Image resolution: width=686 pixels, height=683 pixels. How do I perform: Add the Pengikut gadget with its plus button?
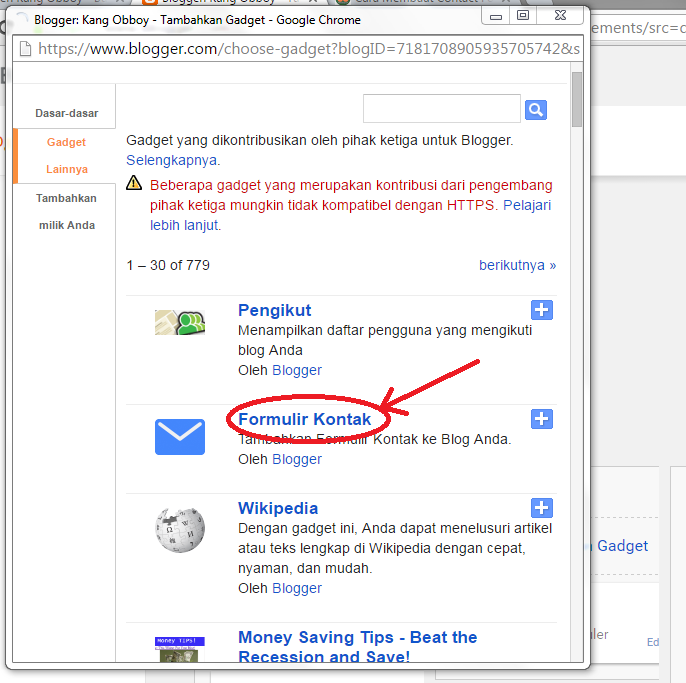(x=542, y=310)
